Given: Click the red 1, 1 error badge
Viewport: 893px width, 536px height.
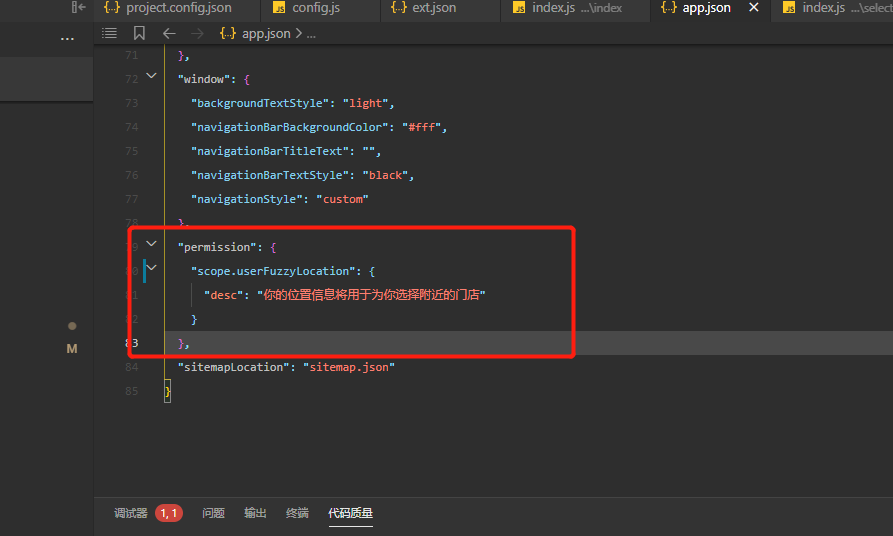Looking at the screenshot, I should pos(169,513).
